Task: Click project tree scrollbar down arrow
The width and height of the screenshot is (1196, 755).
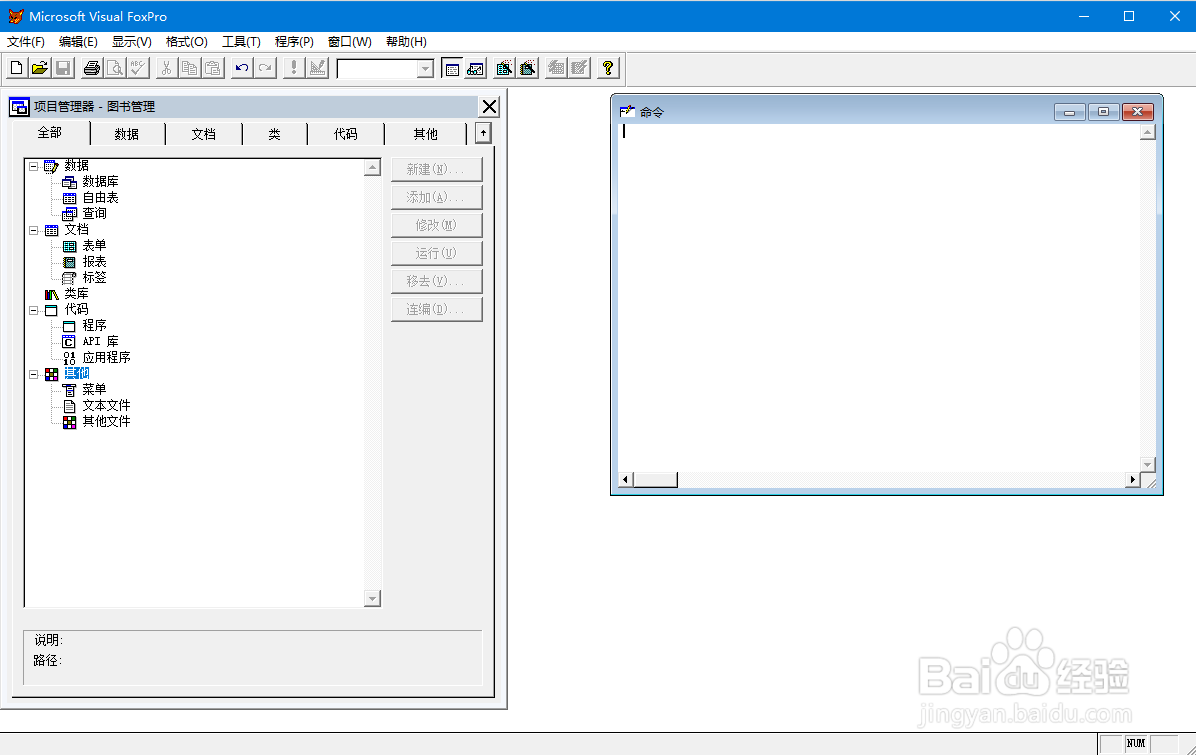Action: tap(372, 599)
